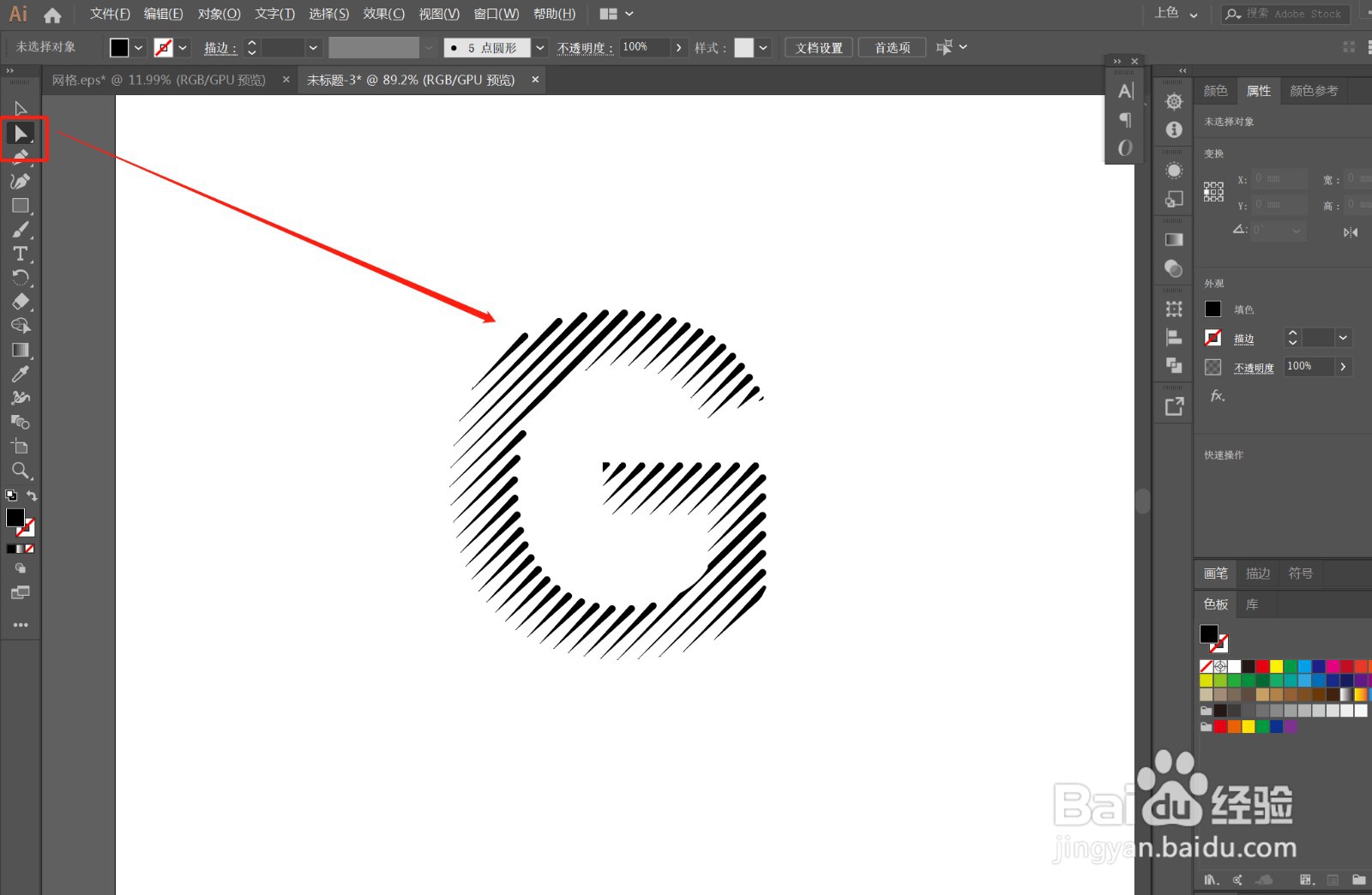Open Swatch Libraries menu icon
1372x895 pixels.
[1210, 880]
